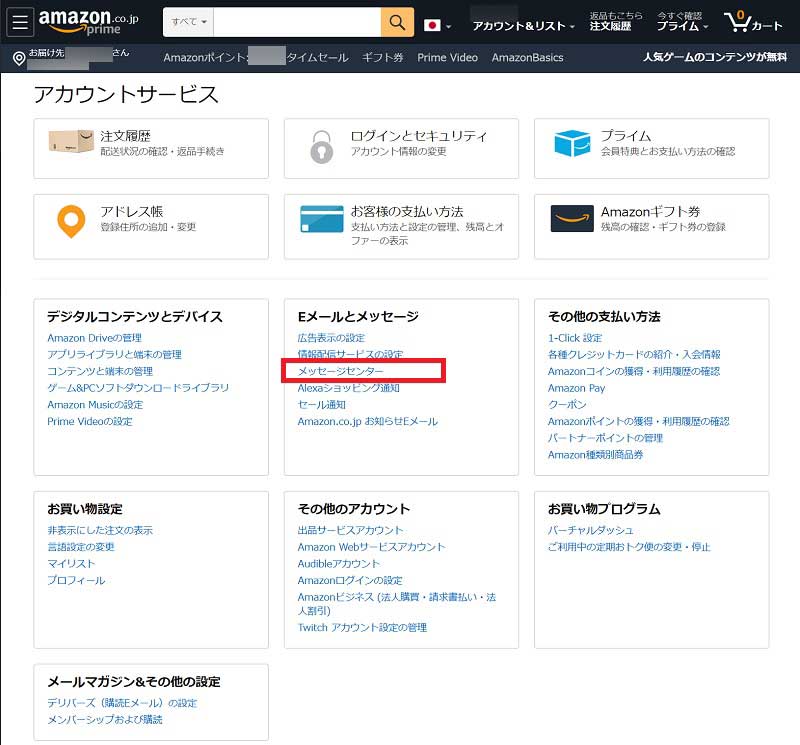Image resolution: width=800 pixels, height=745 pixels.
Task: Open 注文履歴 in the header
Action: 610,26
